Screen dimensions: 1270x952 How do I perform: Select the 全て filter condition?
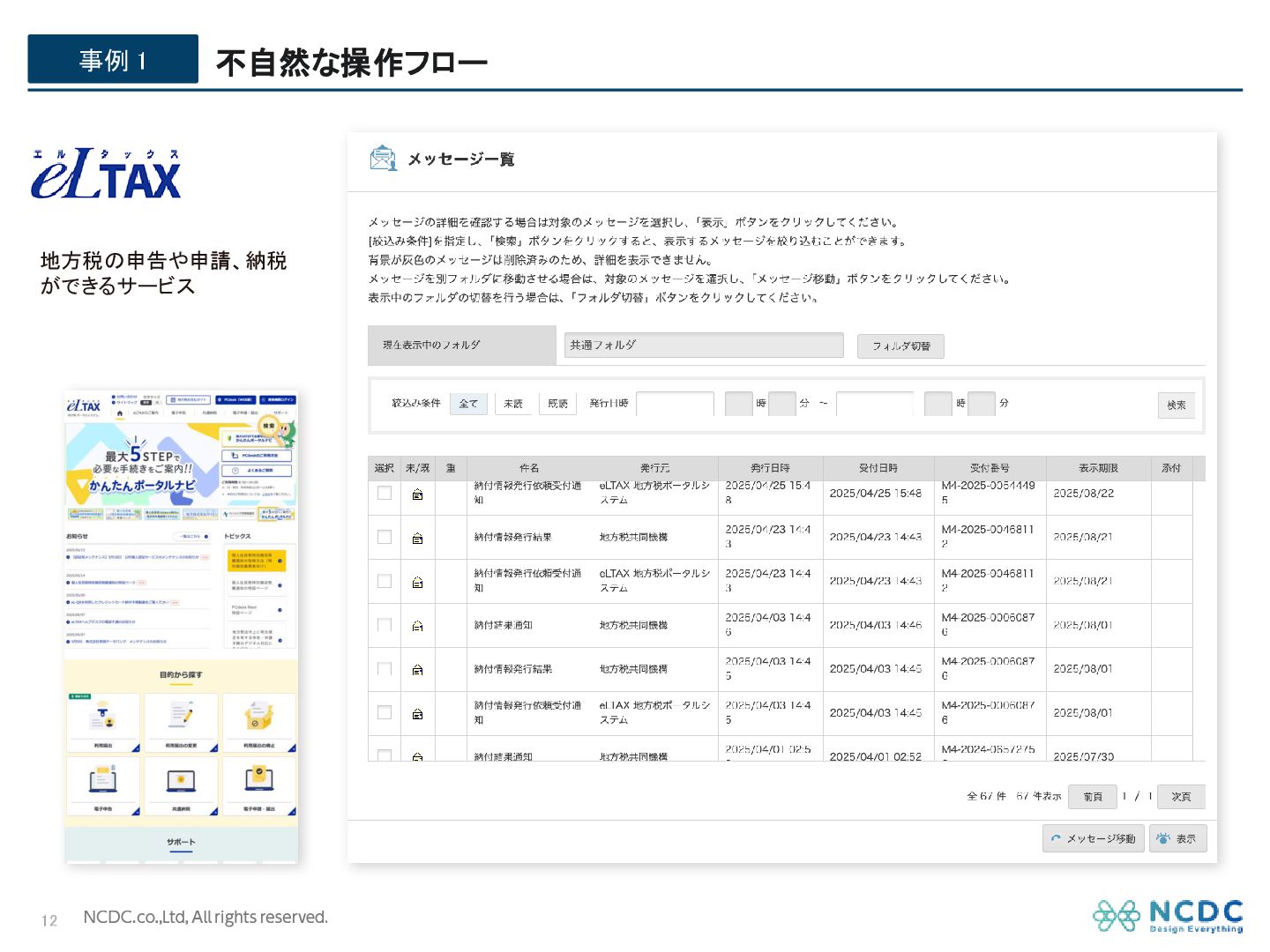[x=468, y=404]
